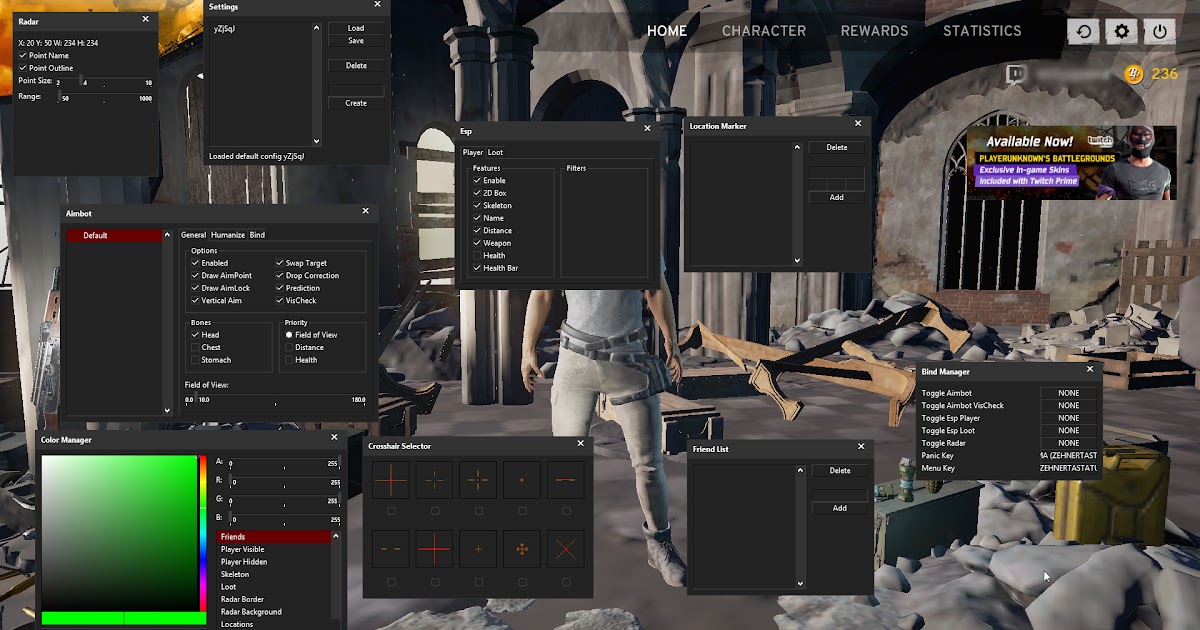The width and height of the screenshot is (1200, 630).
Task: Select the X-shaped diagonal crosshair
Action: tap(566, 549)
